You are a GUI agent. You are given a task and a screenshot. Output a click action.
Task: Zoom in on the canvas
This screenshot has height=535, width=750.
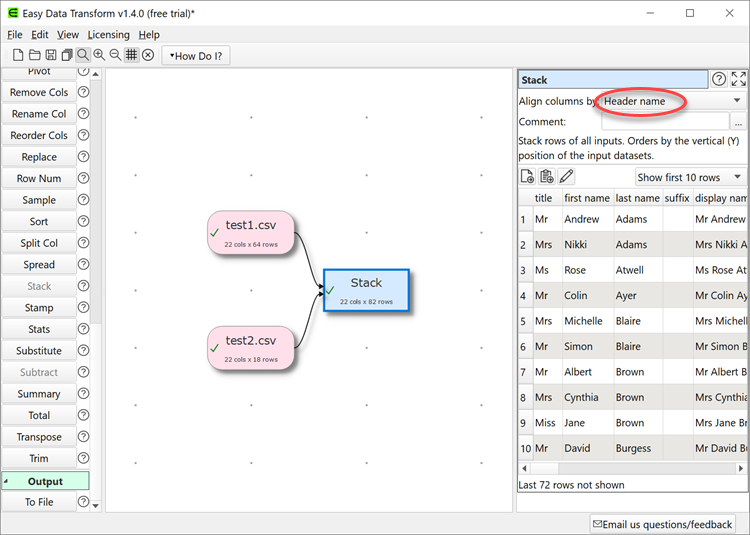(x=99, y=55)
